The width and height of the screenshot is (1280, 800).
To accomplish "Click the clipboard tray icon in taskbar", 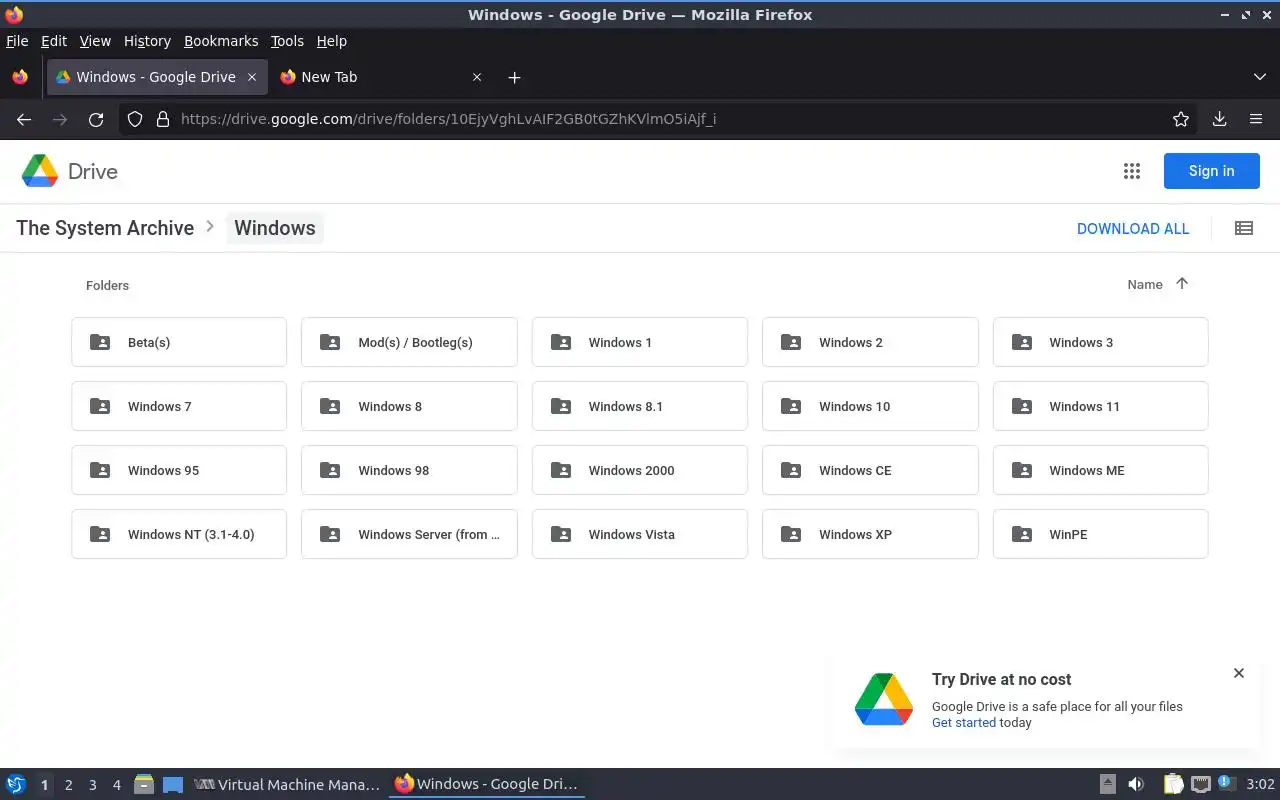I will click(1174, 785).
